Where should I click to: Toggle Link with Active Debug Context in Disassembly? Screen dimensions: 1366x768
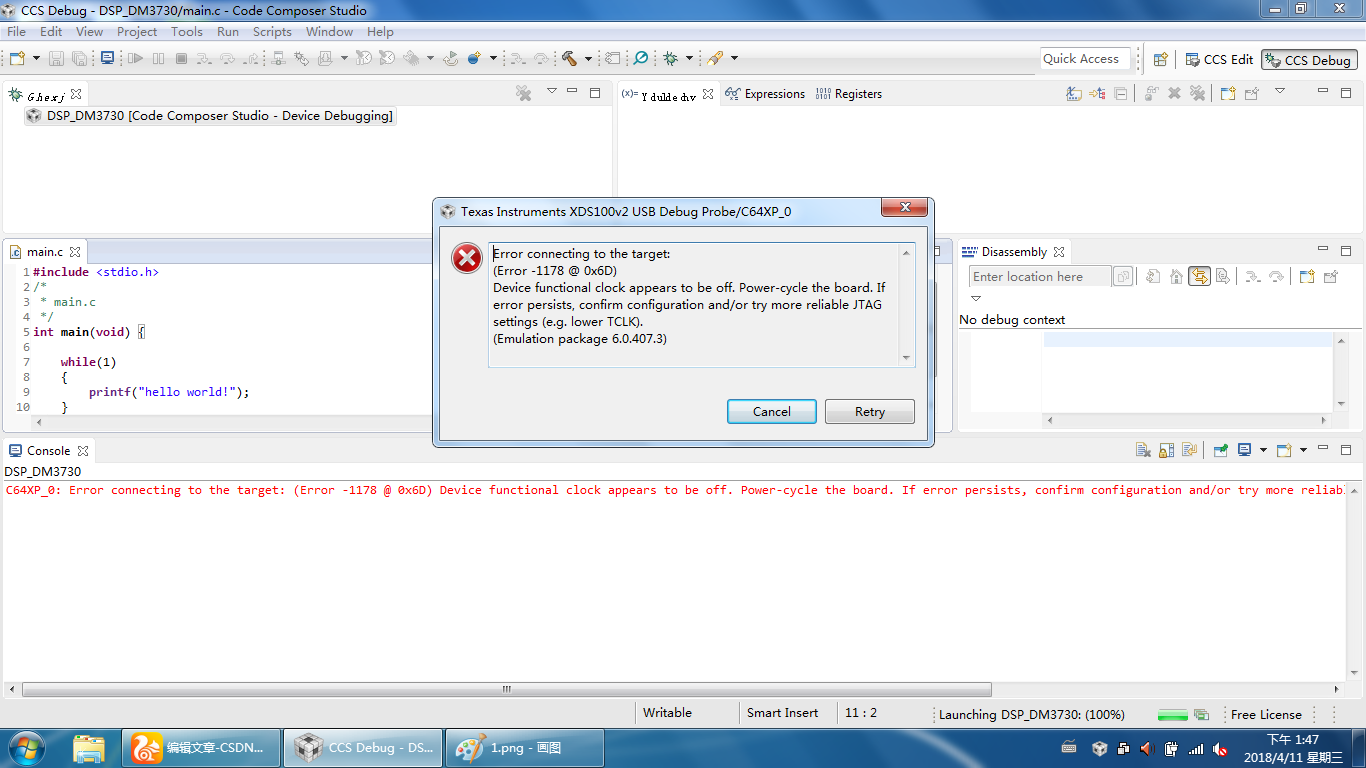click(x=1199, y=277)
